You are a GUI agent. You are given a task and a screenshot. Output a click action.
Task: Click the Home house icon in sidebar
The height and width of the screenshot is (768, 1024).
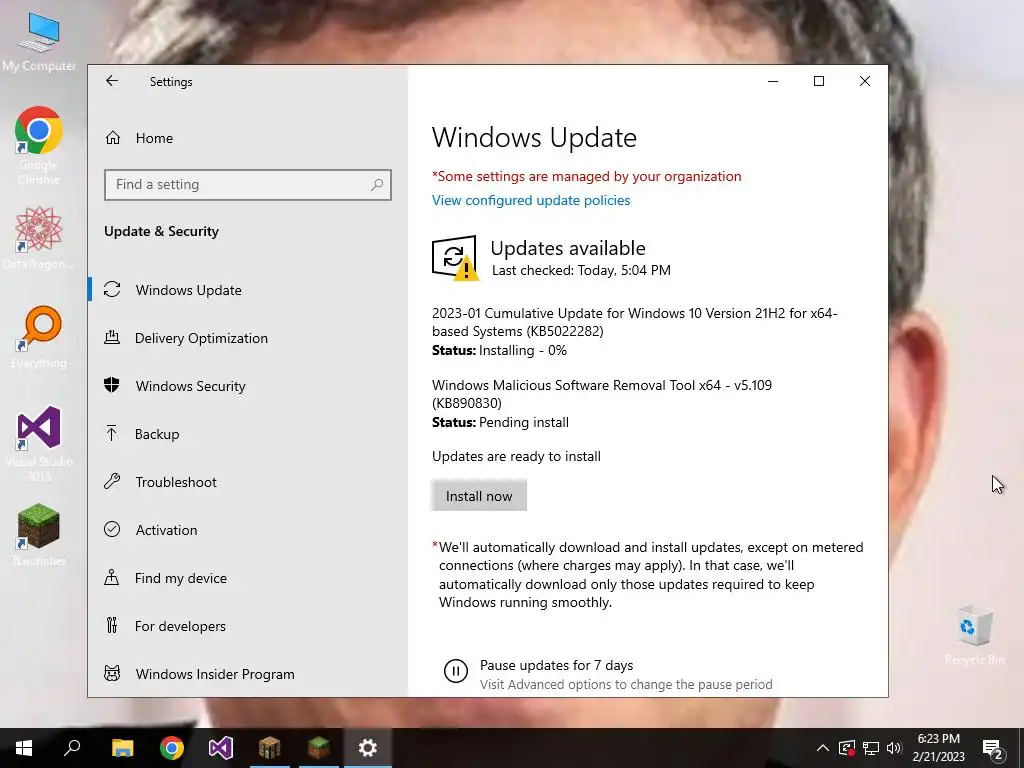point(112,138)
